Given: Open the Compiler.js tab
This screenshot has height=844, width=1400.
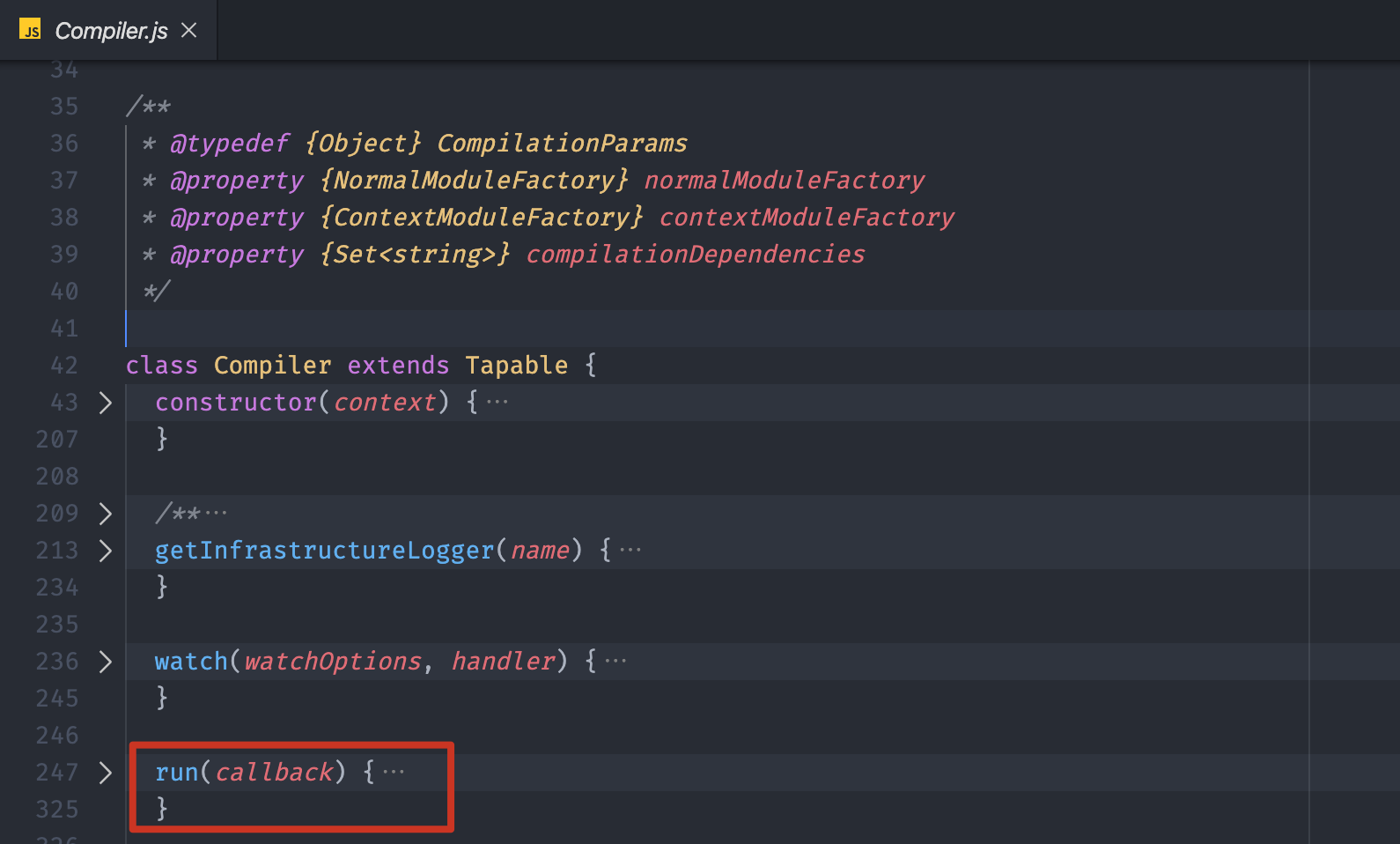Looking at the screenshot, I should (109, 31).
